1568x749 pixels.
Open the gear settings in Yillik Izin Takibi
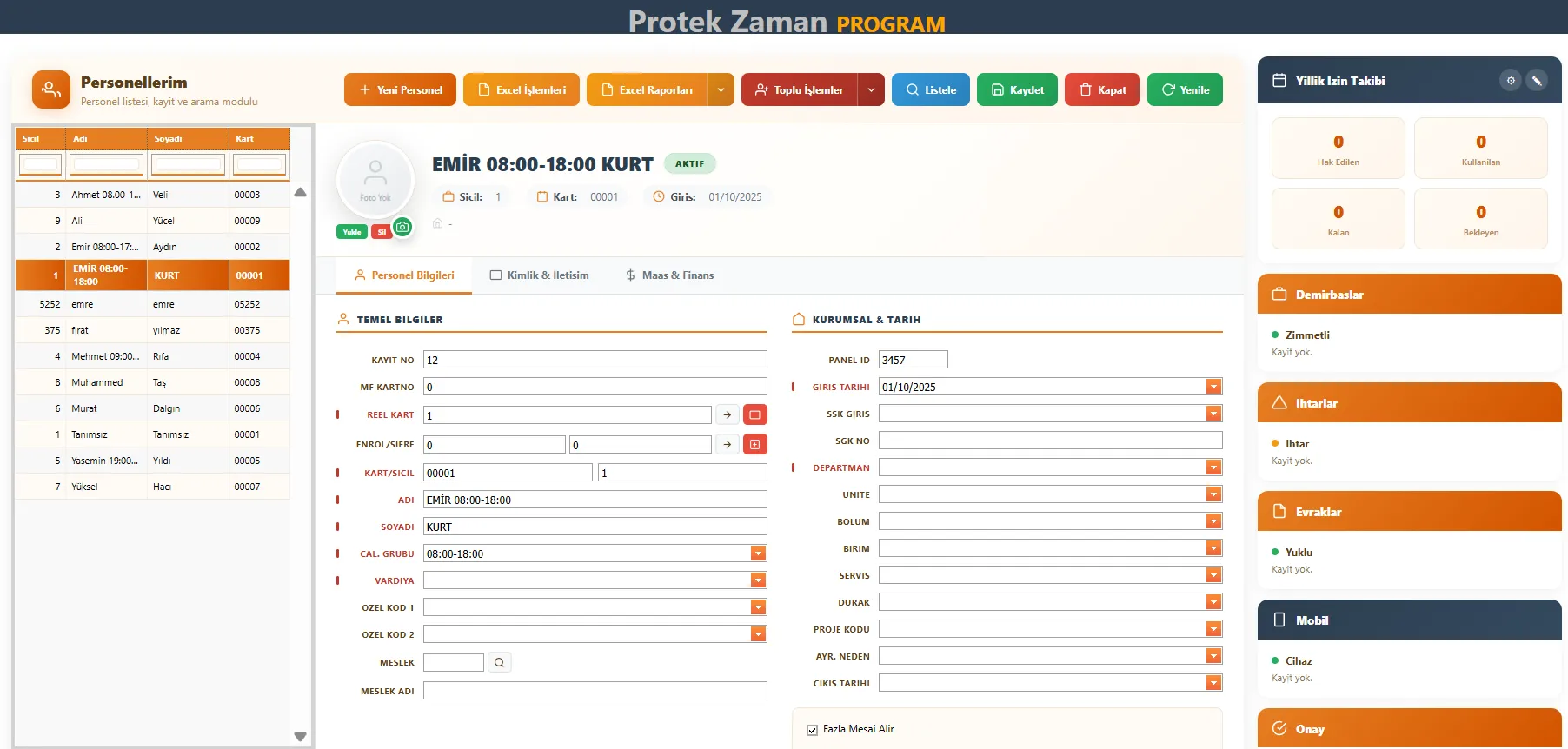tap(1511, 81)
